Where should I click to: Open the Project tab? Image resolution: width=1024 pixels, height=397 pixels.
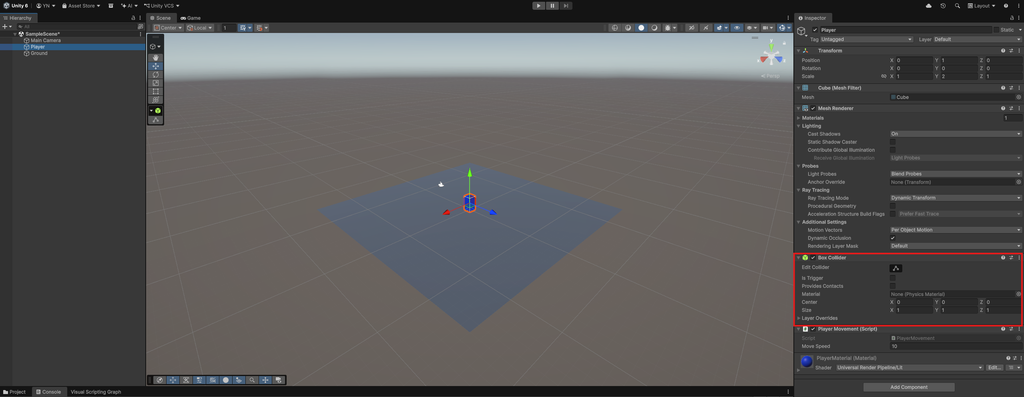(14, 392)
